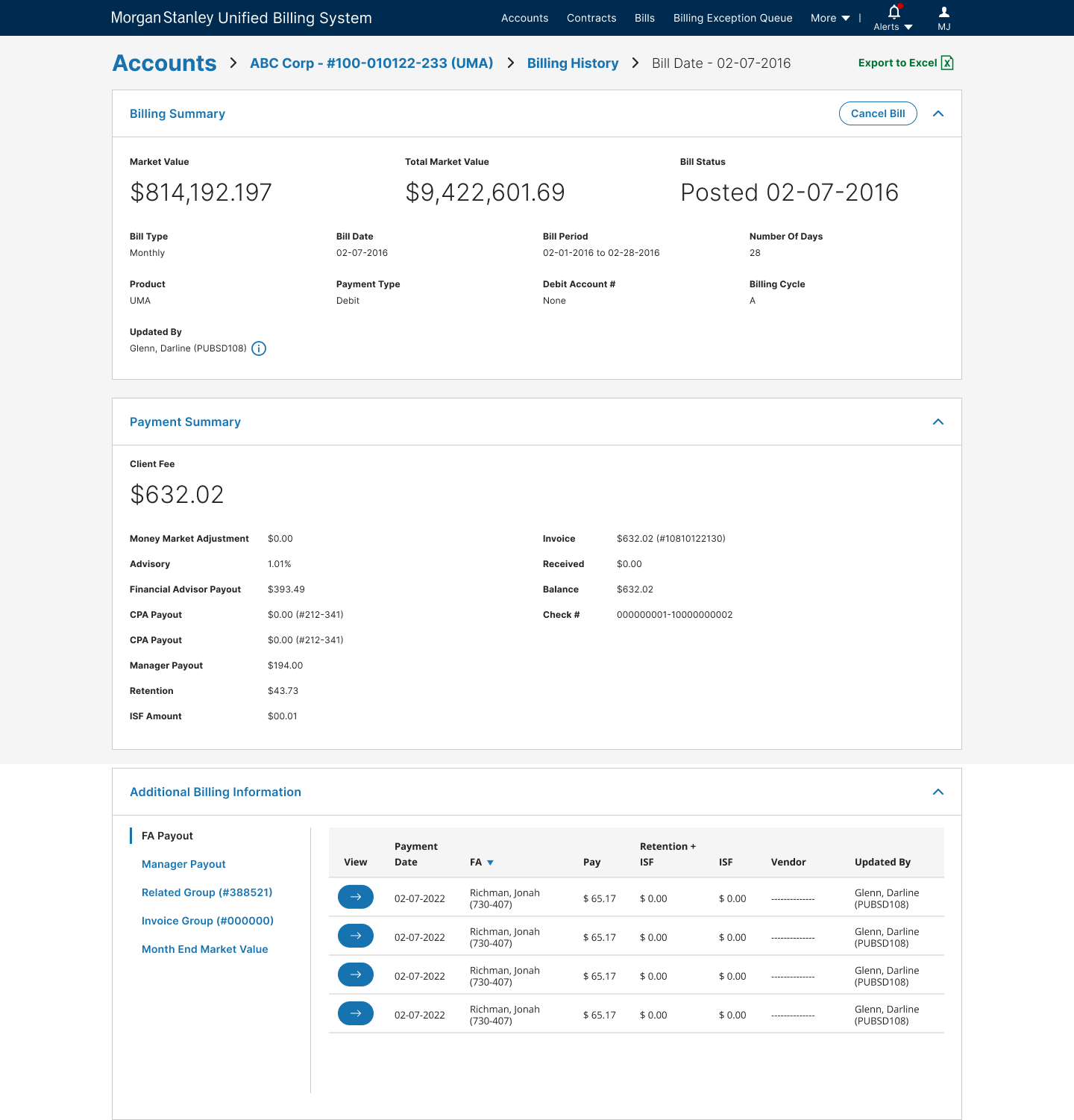Image resolution: width=1074 pixels, height=1120 pixels.
Task: Click the Updated By column header in table
Action: [882, 862]
